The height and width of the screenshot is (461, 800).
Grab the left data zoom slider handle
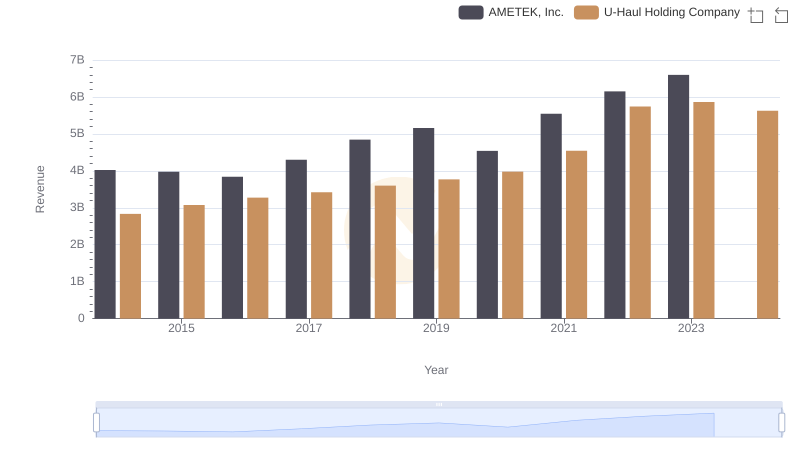(x=96, y=422)
